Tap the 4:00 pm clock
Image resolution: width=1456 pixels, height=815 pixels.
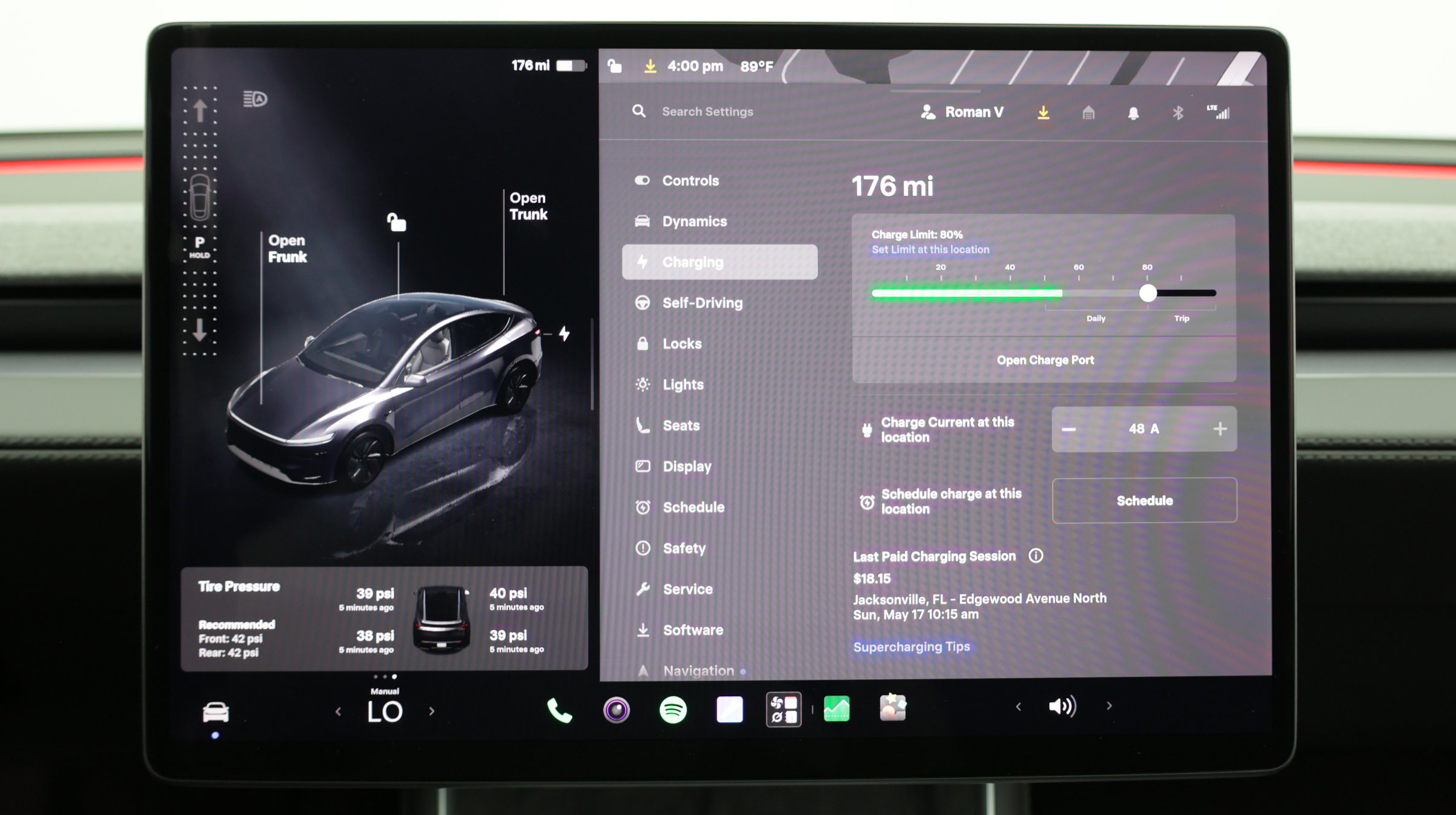tap(695, 66)
